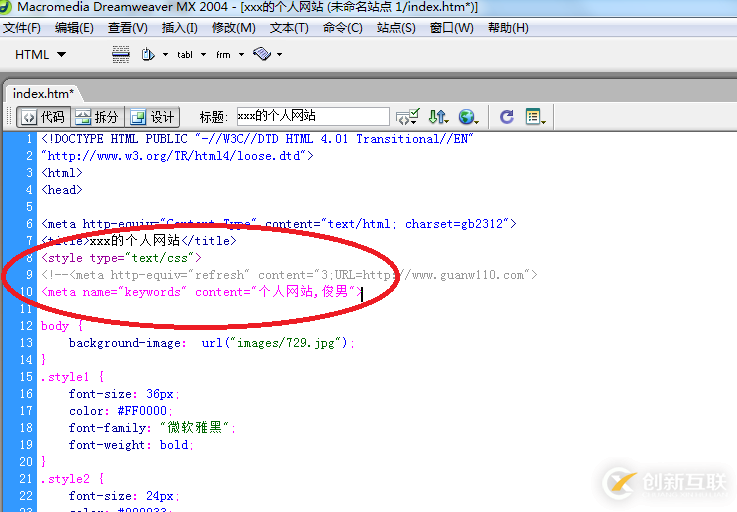Open the 命令(C) menu
This screenshot has height=512, width=737.
point(343,28)
